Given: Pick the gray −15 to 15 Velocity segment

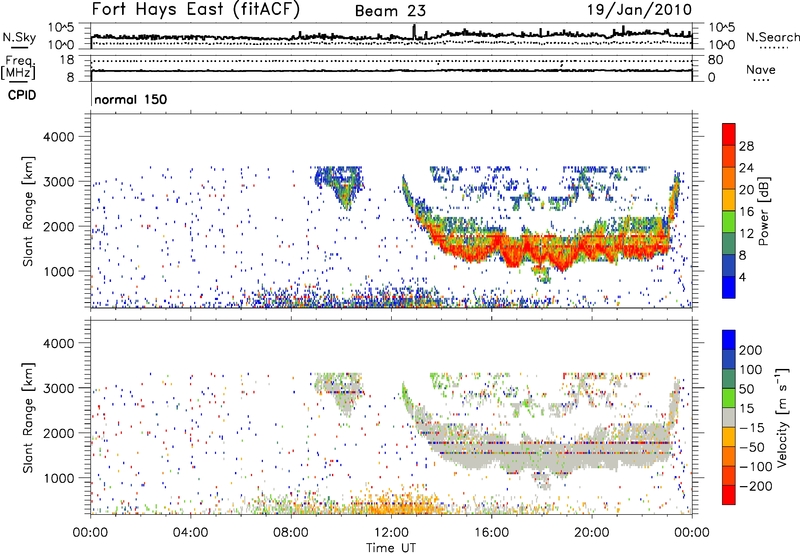Looking at the screenshot, I should pyautogui.click(x=729, y=417).
